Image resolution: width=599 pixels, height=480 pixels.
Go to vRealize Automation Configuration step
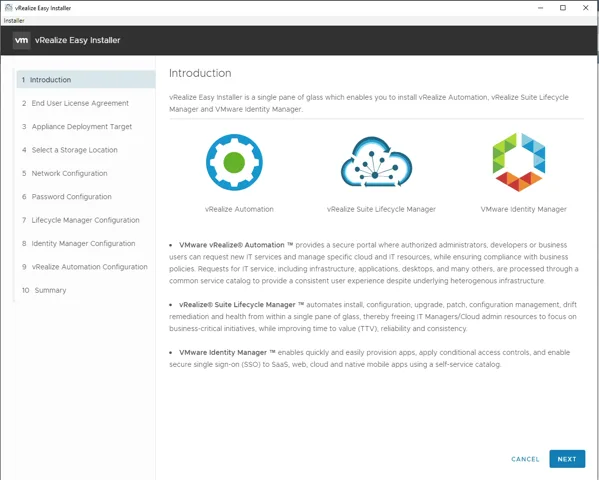point(86,267)
